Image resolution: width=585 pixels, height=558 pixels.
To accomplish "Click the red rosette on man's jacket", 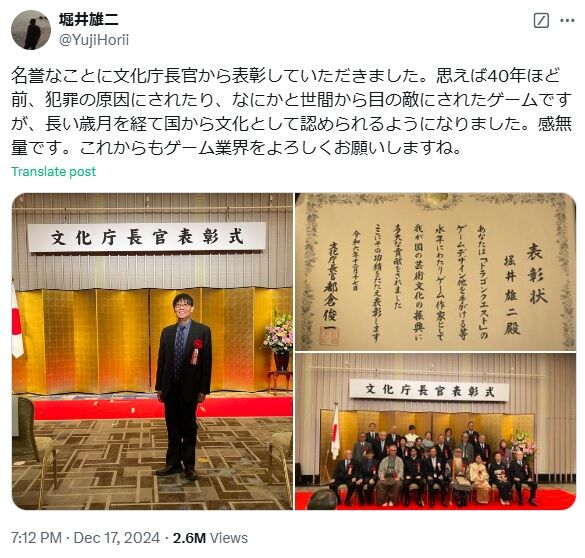I will 196,350.
